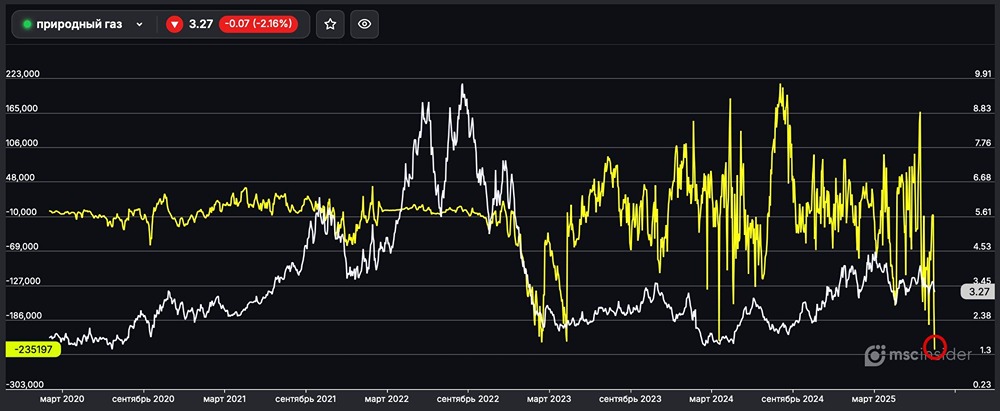The height and width of the screenshot is (411, 1000).
Task: Click the red down-arrow price indicator
Action: 174,24
